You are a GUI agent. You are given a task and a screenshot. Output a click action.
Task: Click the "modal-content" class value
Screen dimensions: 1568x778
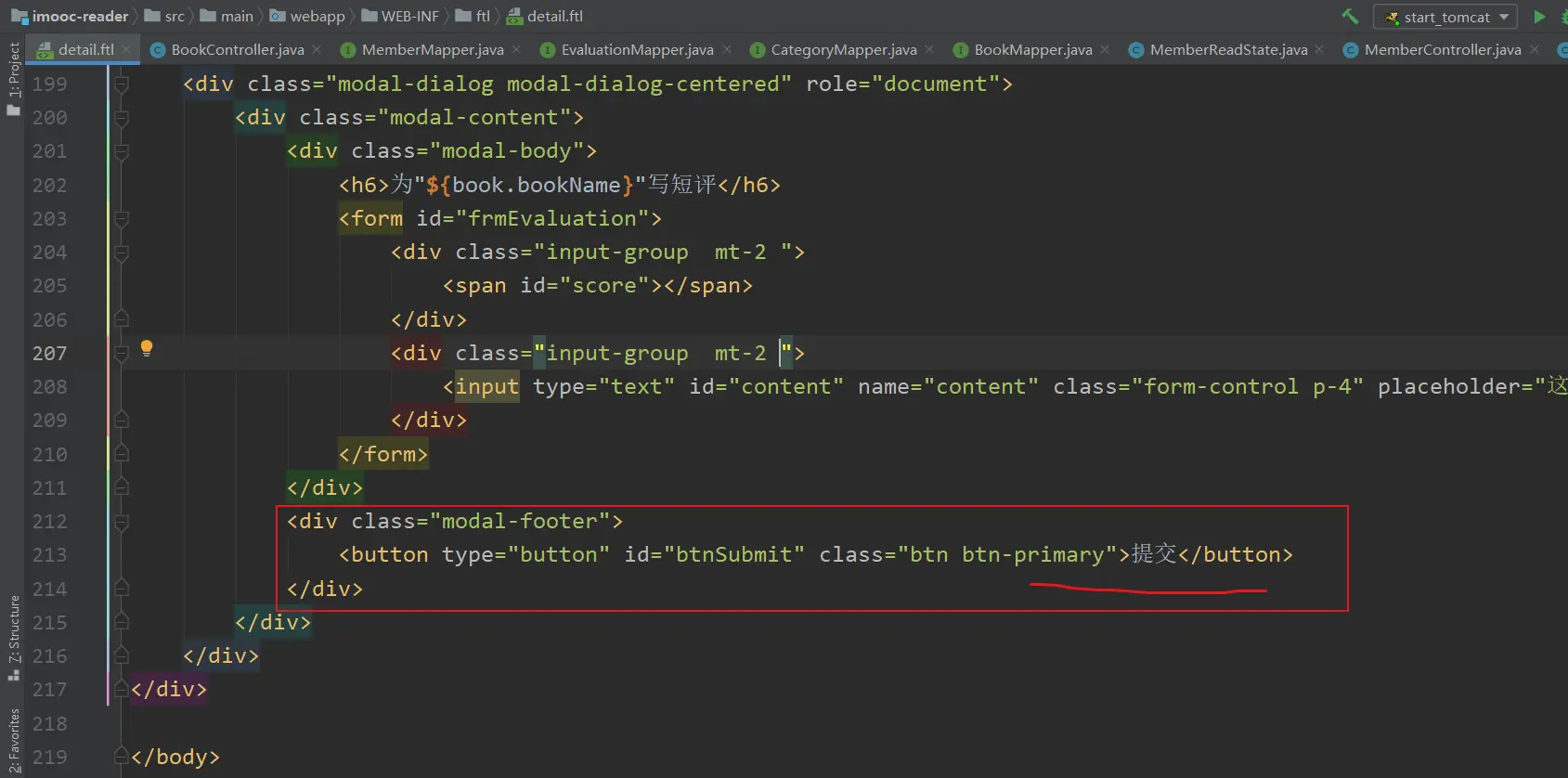point(474,117)
